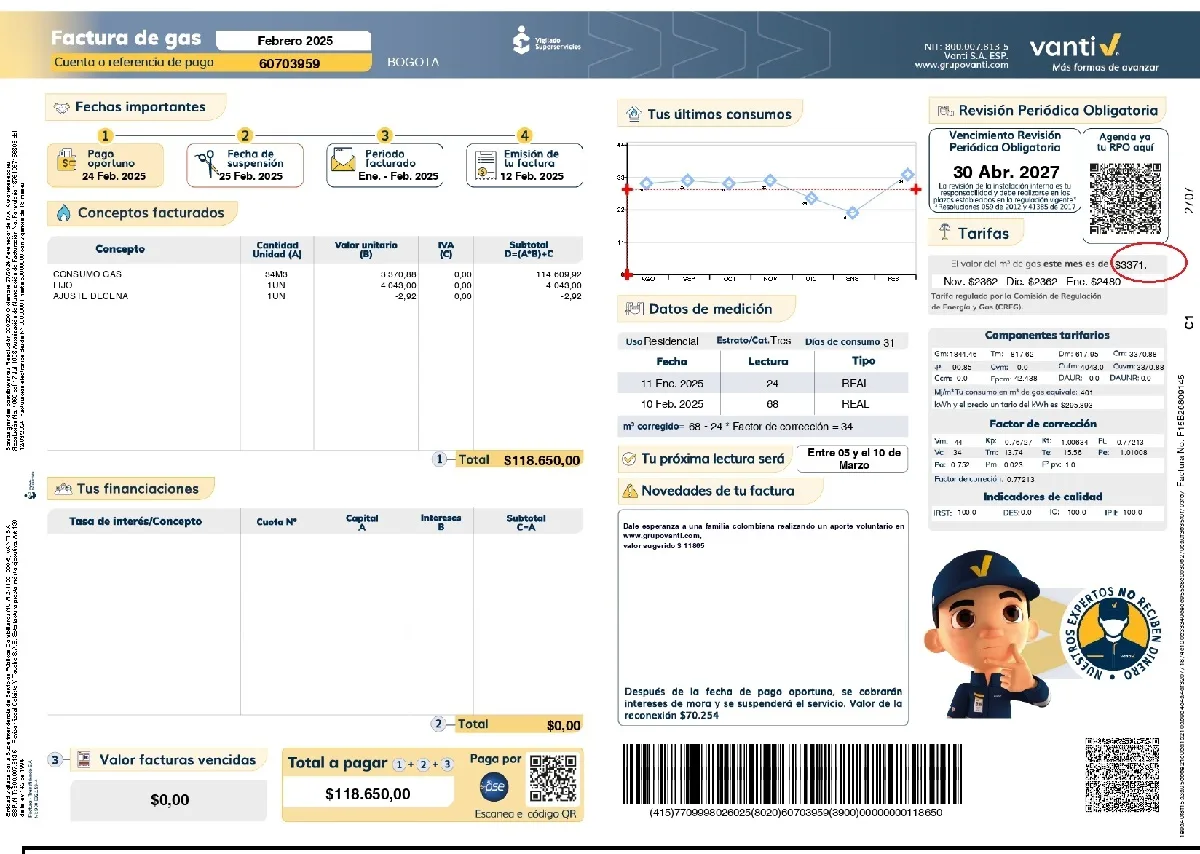This screenshot has height=854, width=1200.
Task: Click the last data point on the consumption chart
Action: 907,175
